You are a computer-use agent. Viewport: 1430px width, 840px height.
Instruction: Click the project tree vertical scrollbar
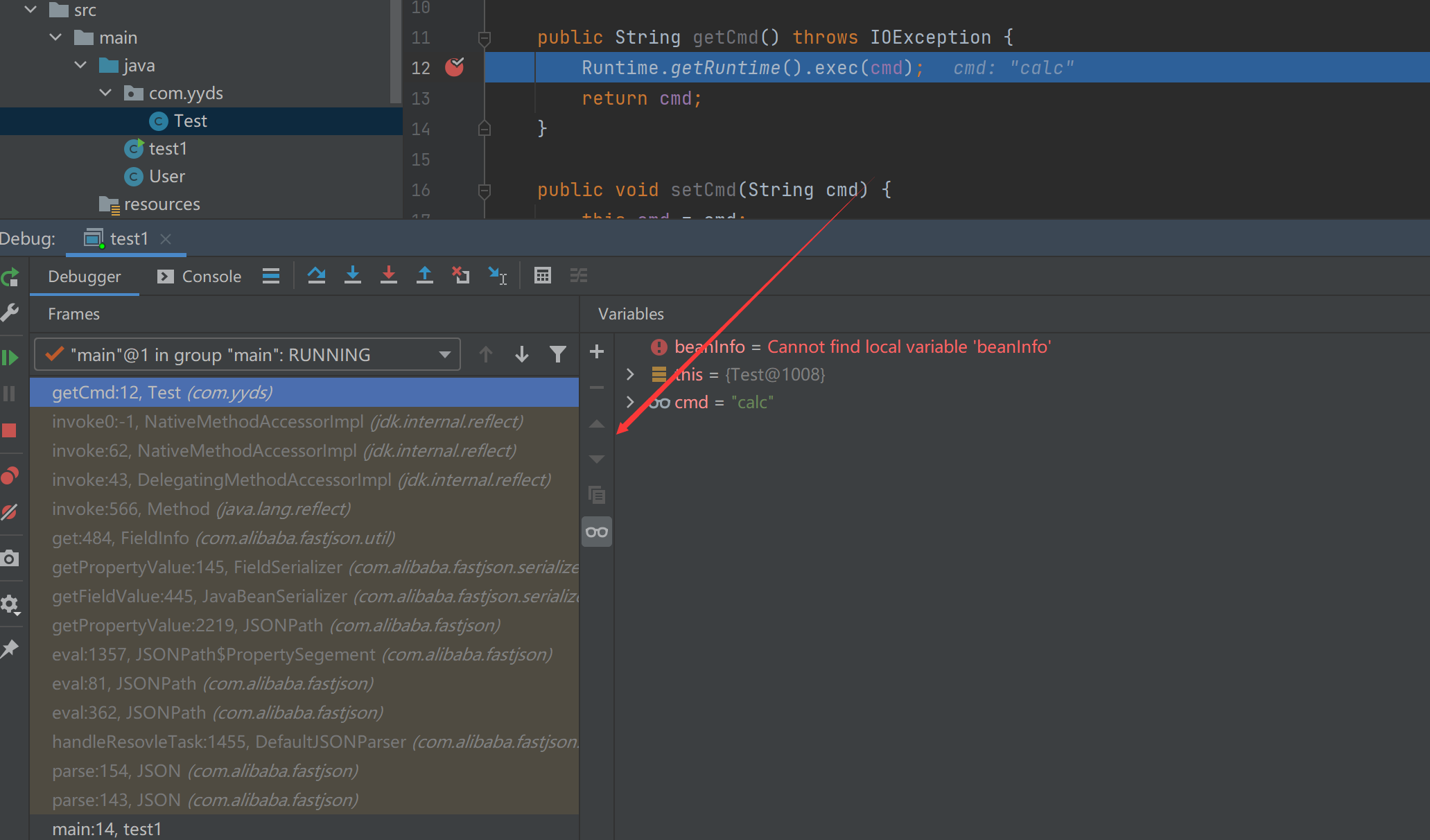click(396, 52)
